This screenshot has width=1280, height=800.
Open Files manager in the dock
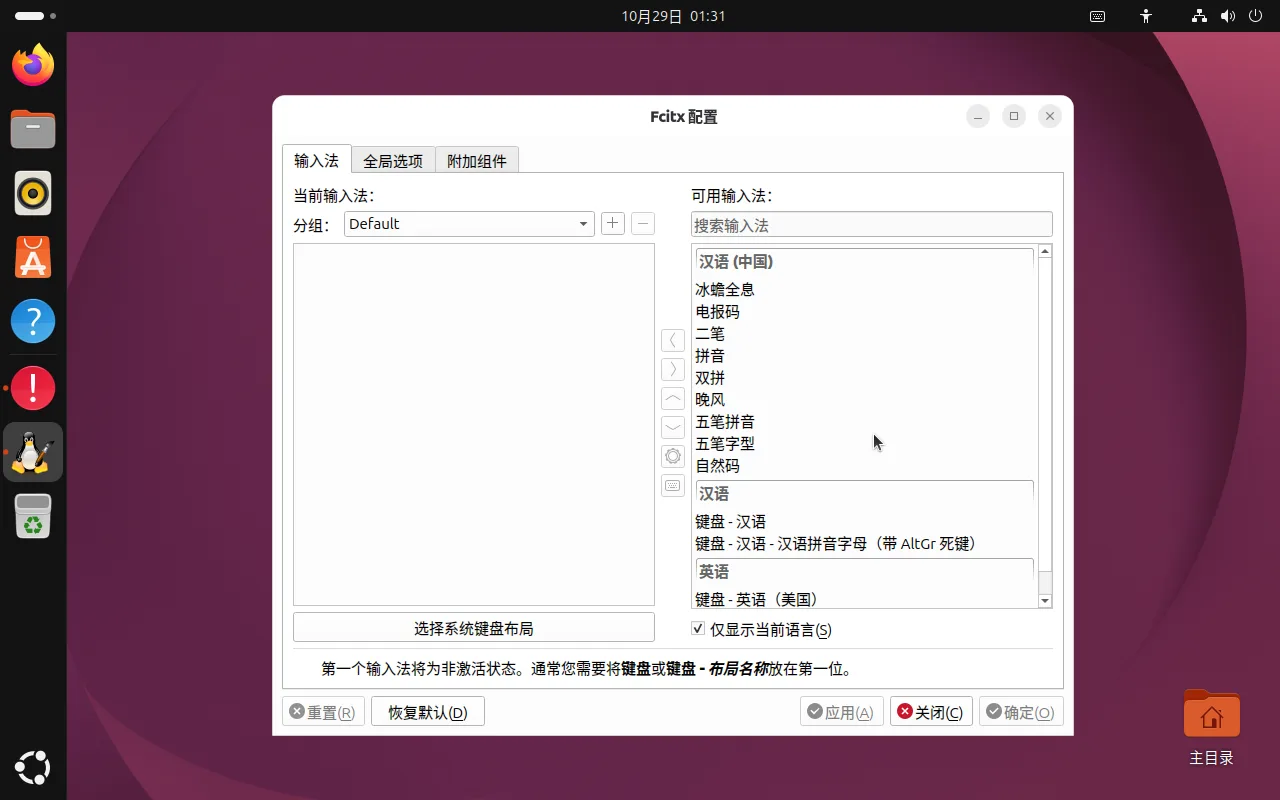click(x=33, y=129)
